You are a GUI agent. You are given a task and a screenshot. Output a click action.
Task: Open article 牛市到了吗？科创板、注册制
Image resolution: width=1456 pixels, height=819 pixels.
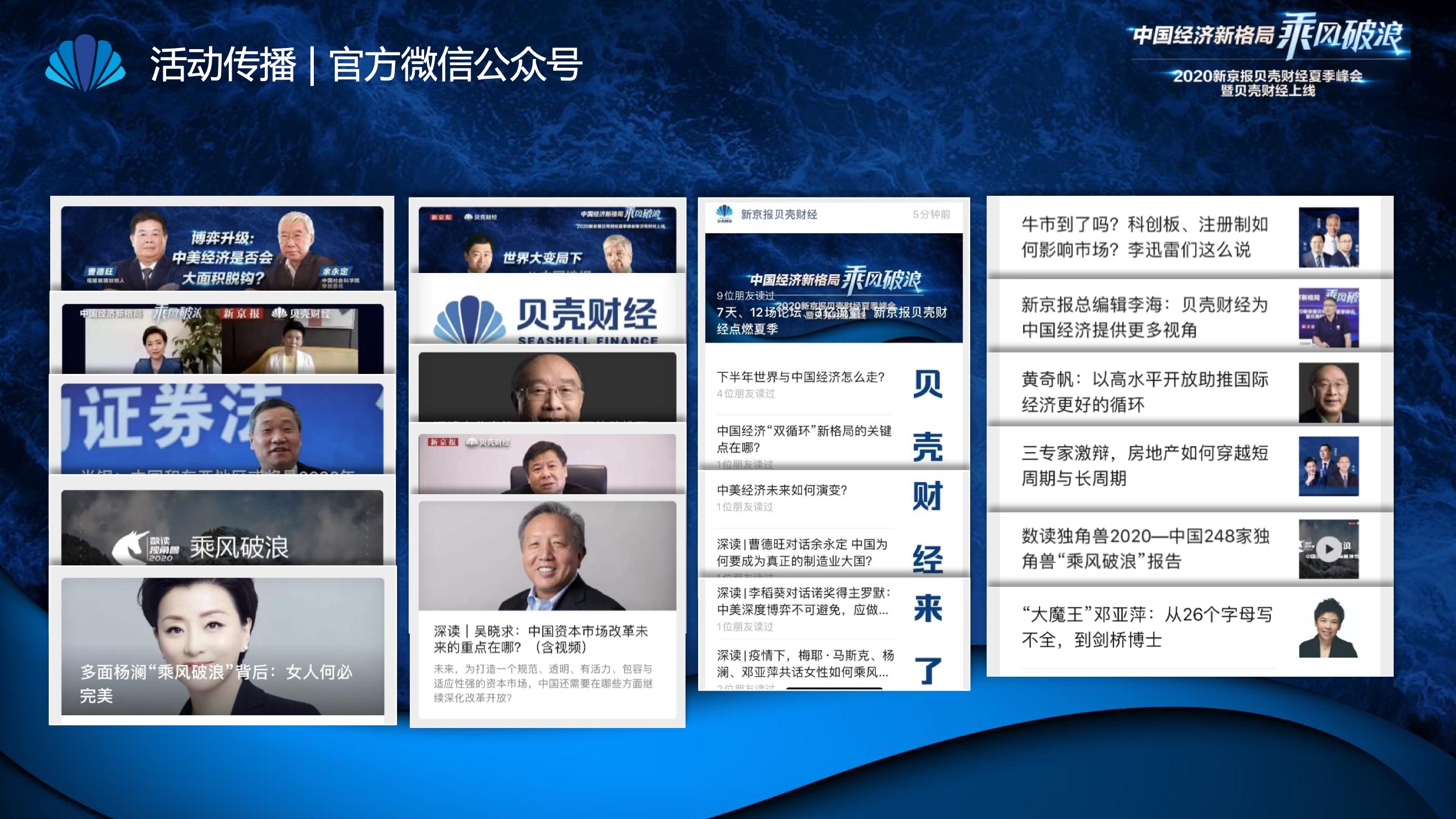click(x=1144, y=237)
